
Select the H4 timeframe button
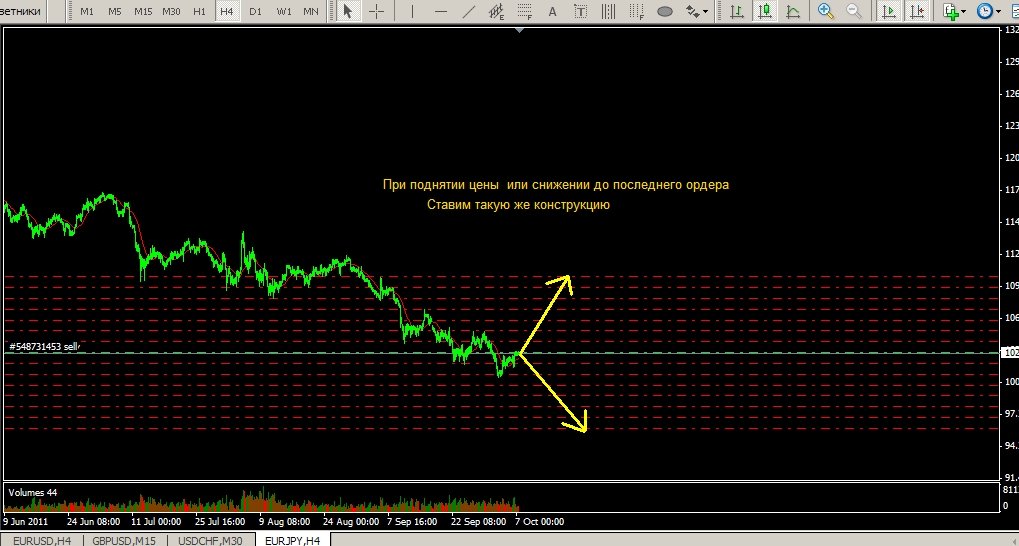tap(227, 11)
